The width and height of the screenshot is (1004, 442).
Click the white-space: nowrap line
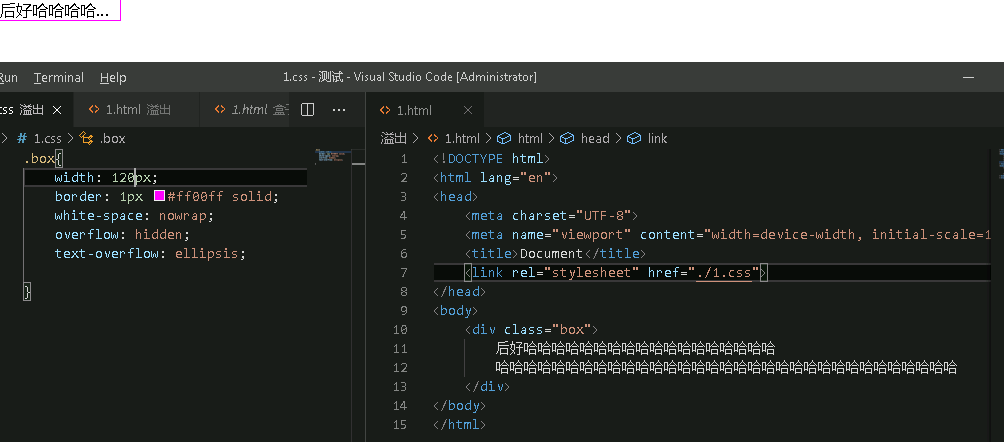[x=134, y=215]
